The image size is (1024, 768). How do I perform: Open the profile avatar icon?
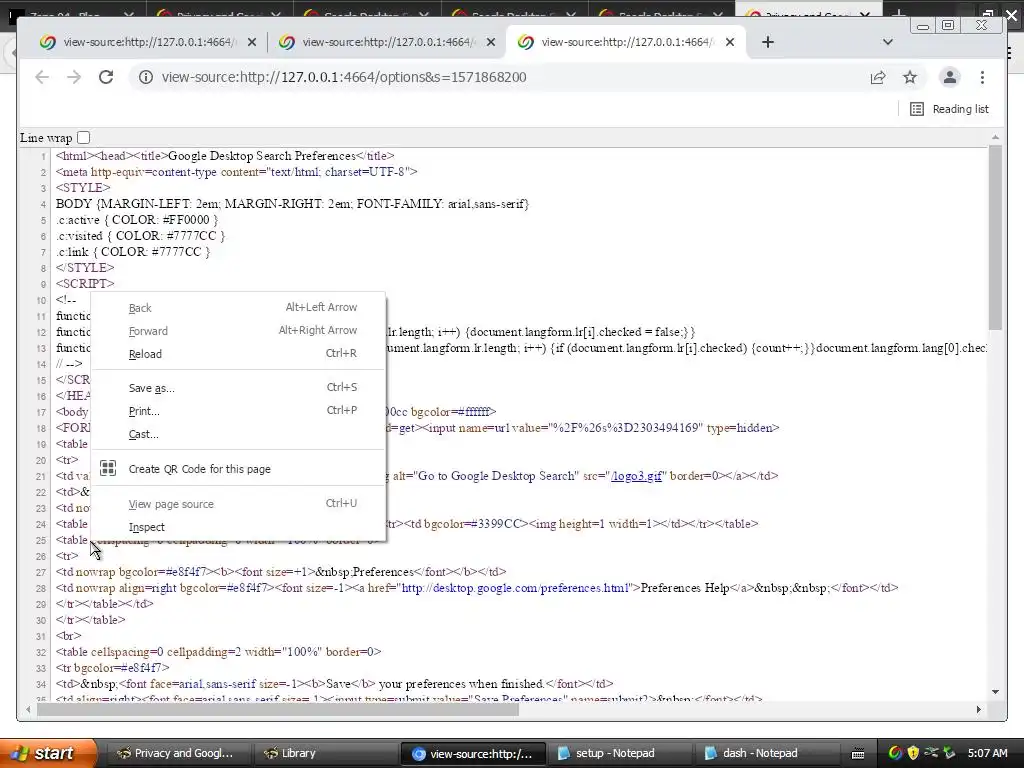coord(950,77)
